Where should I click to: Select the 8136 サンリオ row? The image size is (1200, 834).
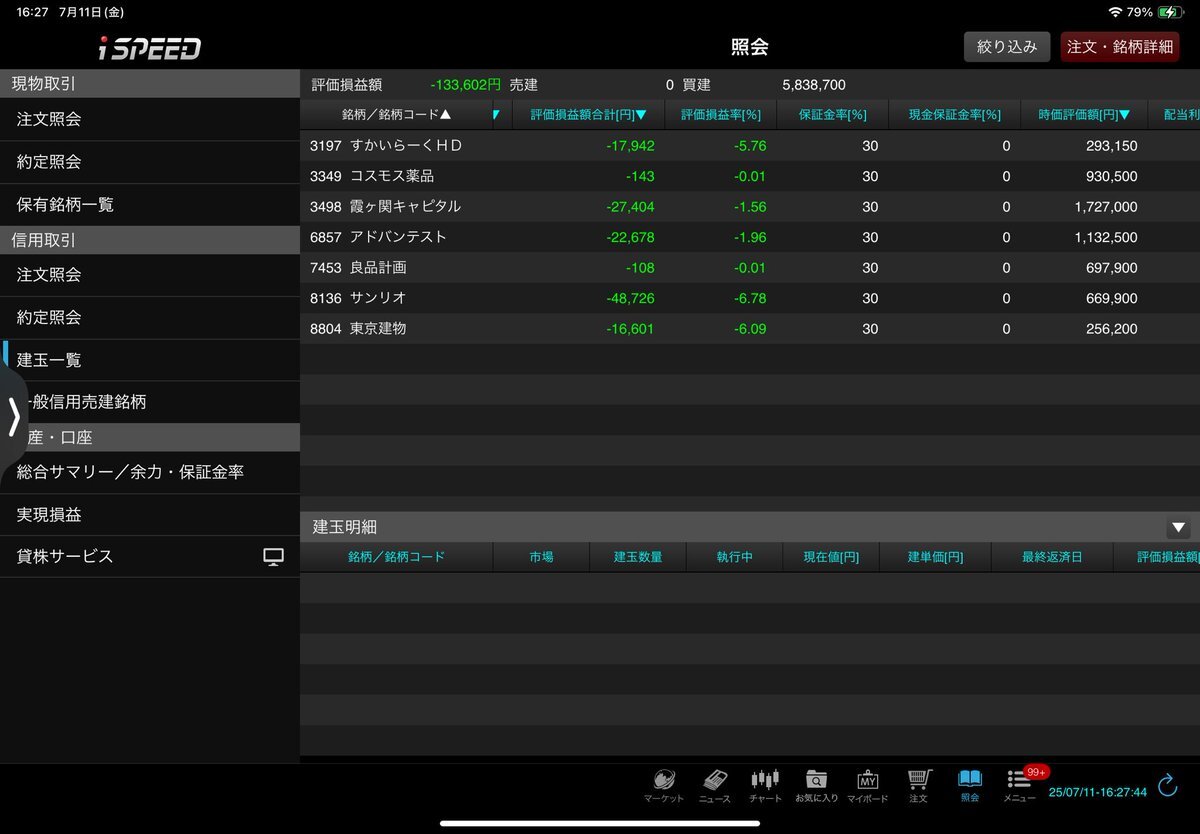pyautogui.click(x=750, y=298)
